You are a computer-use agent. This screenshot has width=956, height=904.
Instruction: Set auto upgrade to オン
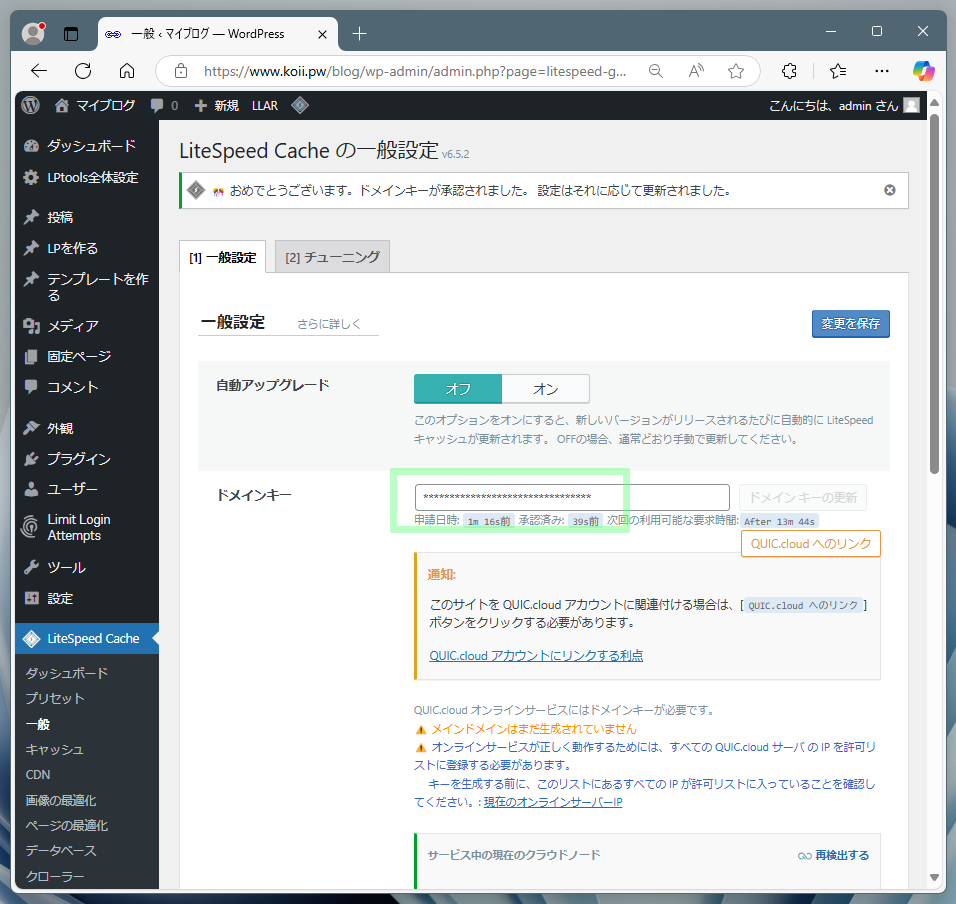pyautogui.click(x=546, y=389)
